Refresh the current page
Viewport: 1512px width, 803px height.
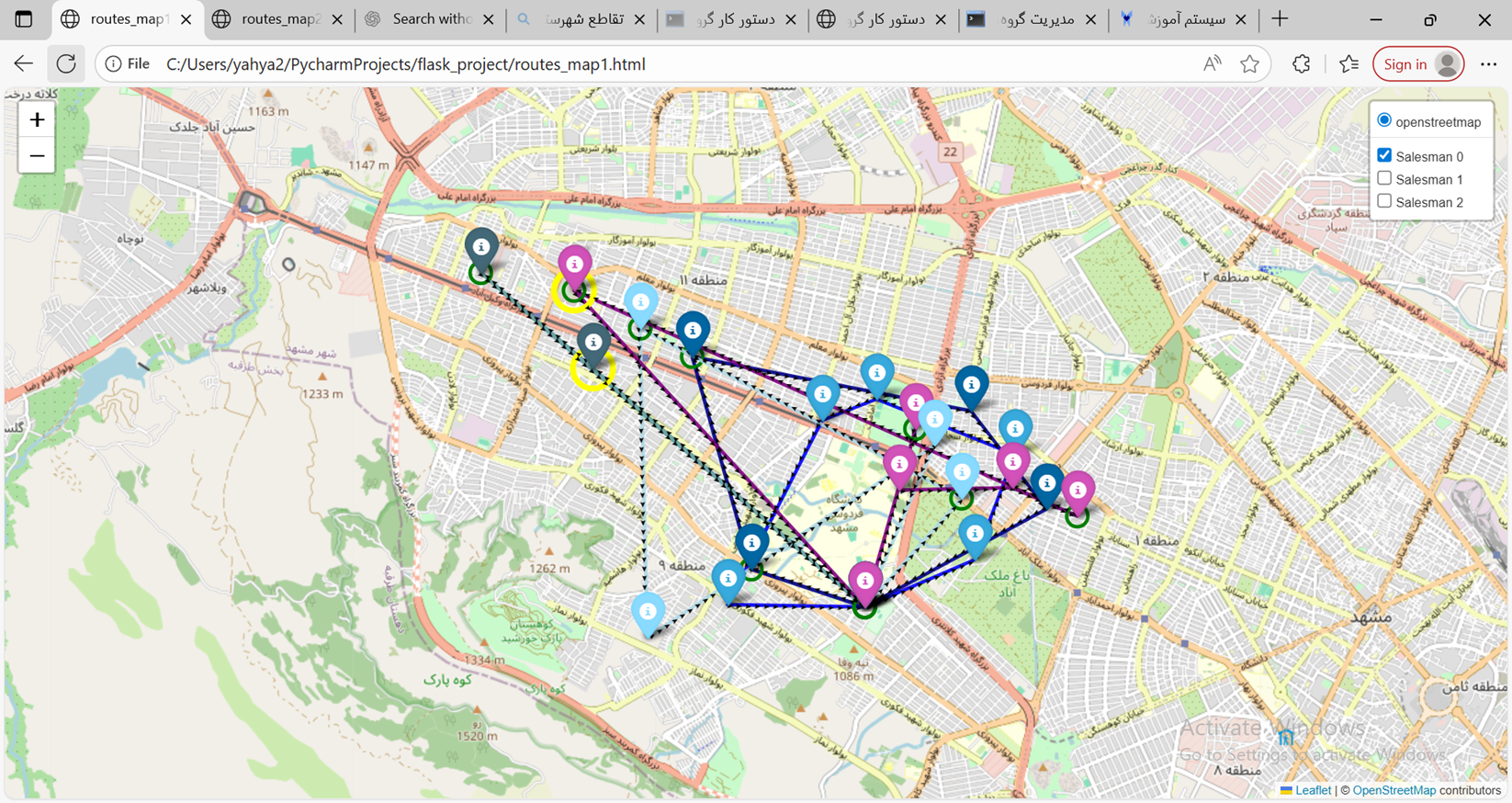pyautogui.click(x=66, y=64)
